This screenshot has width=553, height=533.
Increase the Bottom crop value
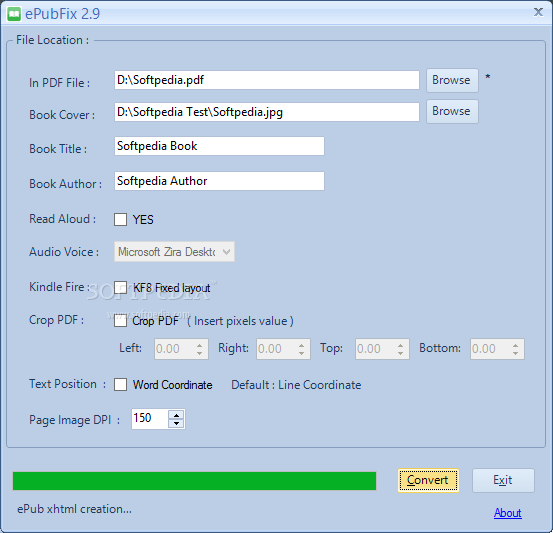(x=516, y=345)
